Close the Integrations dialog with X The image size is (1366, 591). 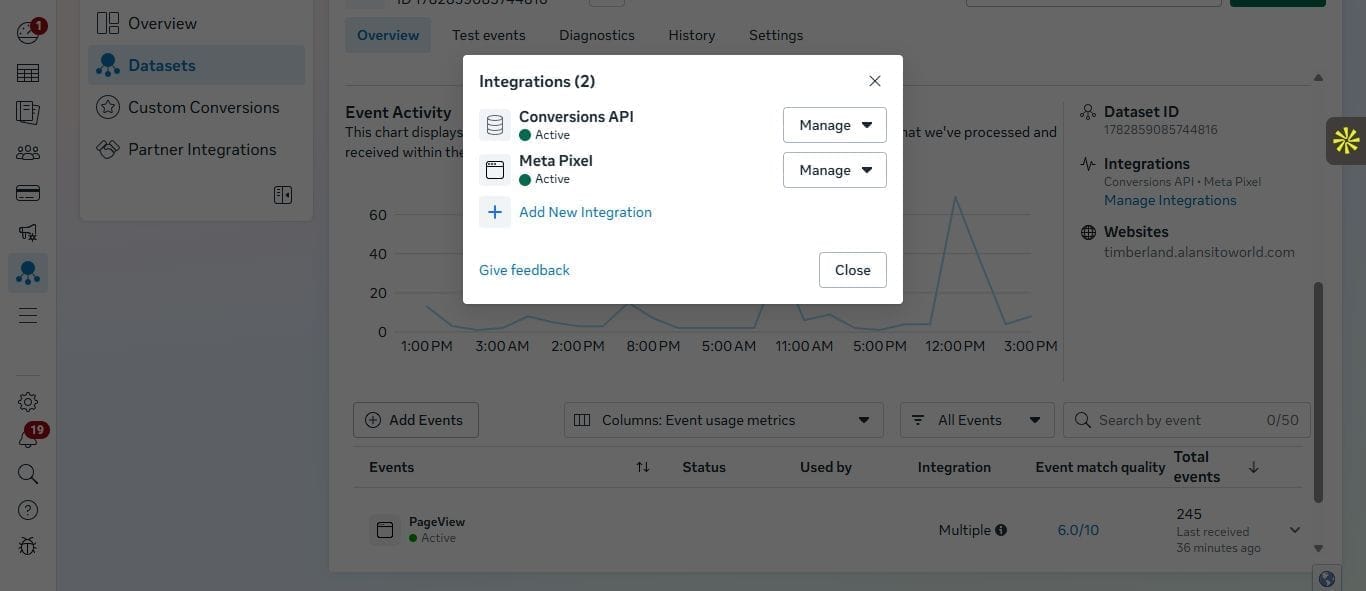[x=875, y=81]
